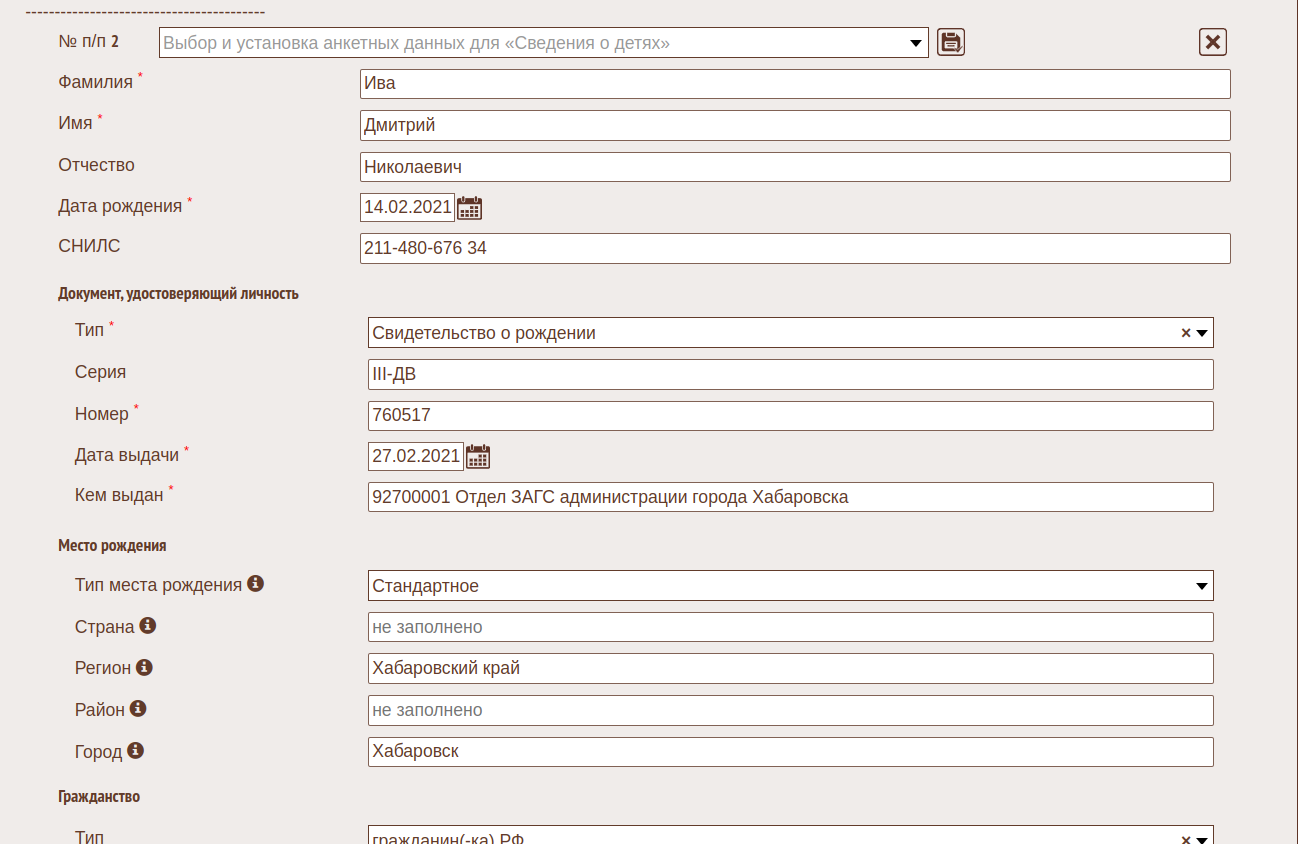Expand the Гражданство Тип dropdown
1298x844 pixels.
1202,838
